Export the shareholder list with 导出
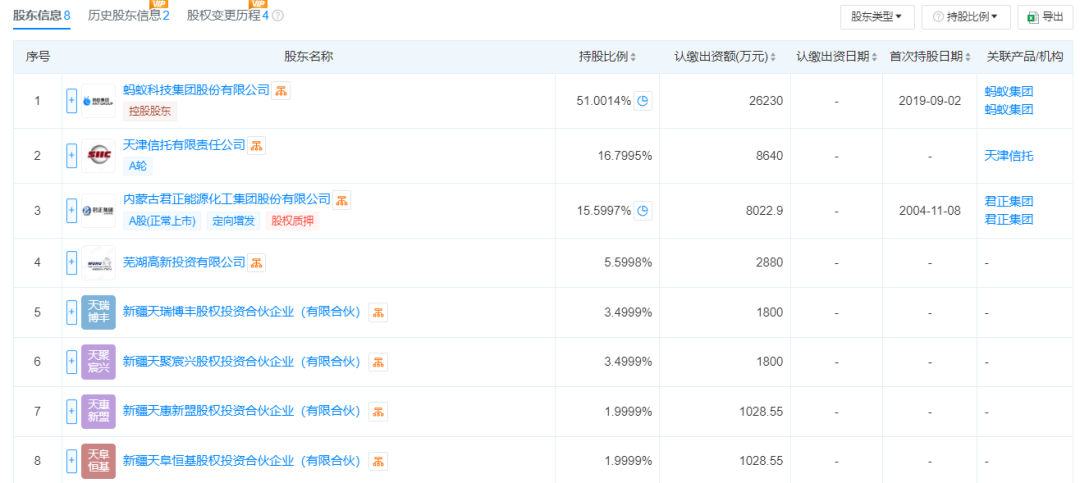This screenshot has width=1080, height=483. click(x=1045, y=17)
